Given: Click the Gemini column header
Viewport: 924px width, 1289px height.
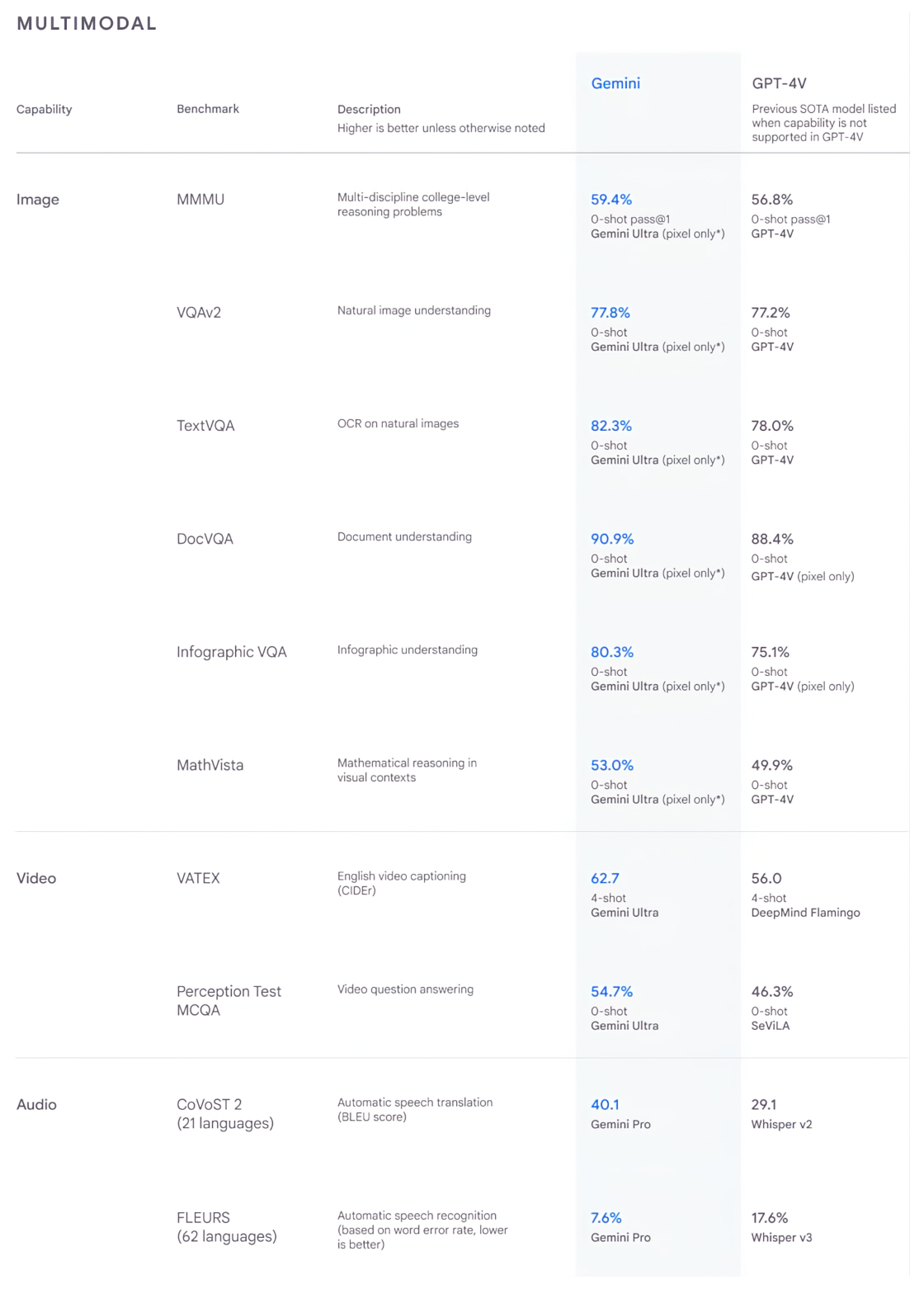Looking at the screenshot, I should (615, 83).
